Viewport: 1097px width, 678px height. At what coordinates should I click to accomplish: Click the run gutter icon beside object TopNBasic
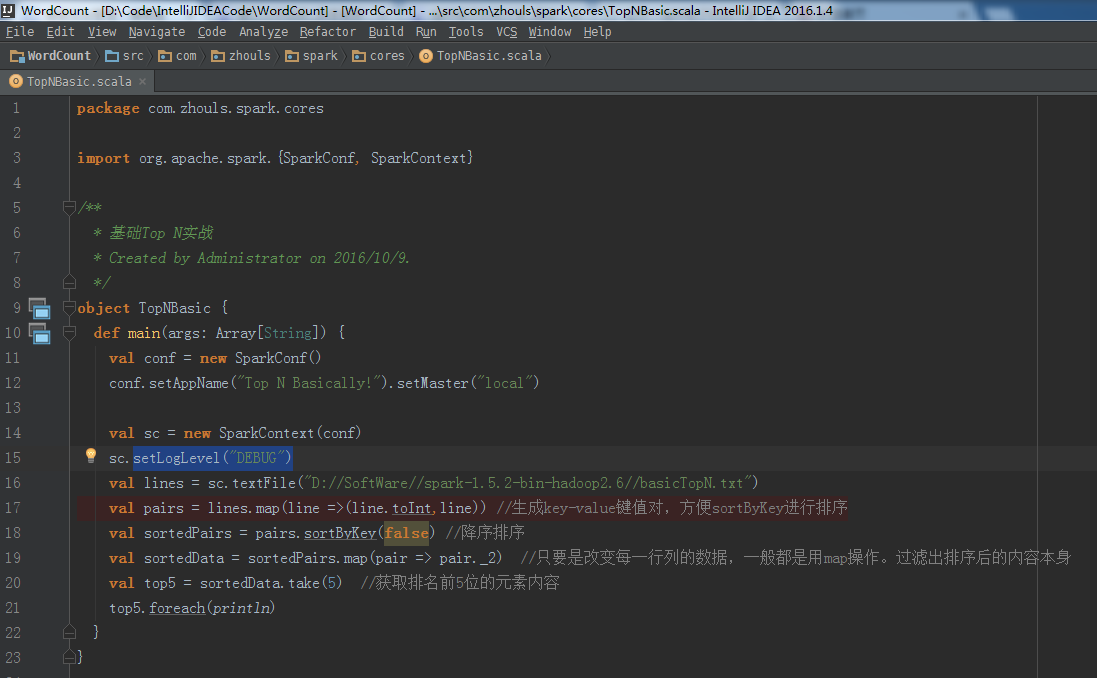pos(39,308)
